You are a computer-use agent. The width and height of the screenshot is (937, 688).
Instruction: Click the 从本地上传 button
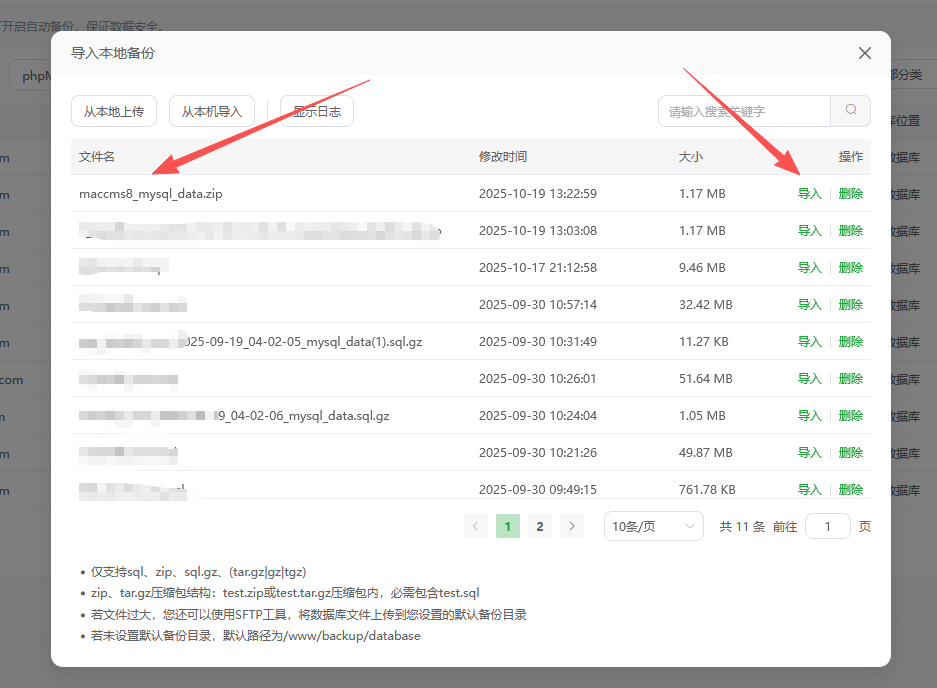tap(114, 111)
